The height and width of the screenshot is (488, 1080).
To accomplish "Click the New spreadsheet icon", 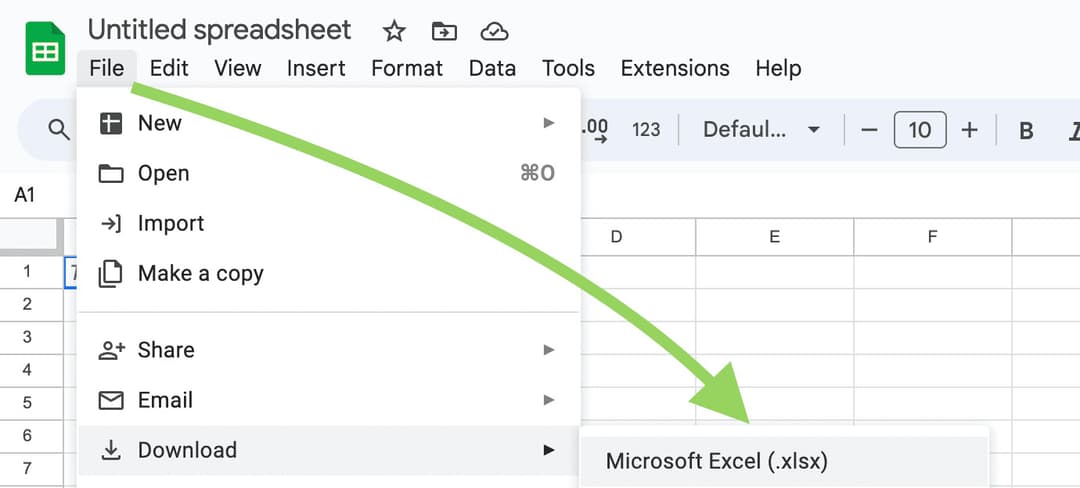I will tap(110, 123).
